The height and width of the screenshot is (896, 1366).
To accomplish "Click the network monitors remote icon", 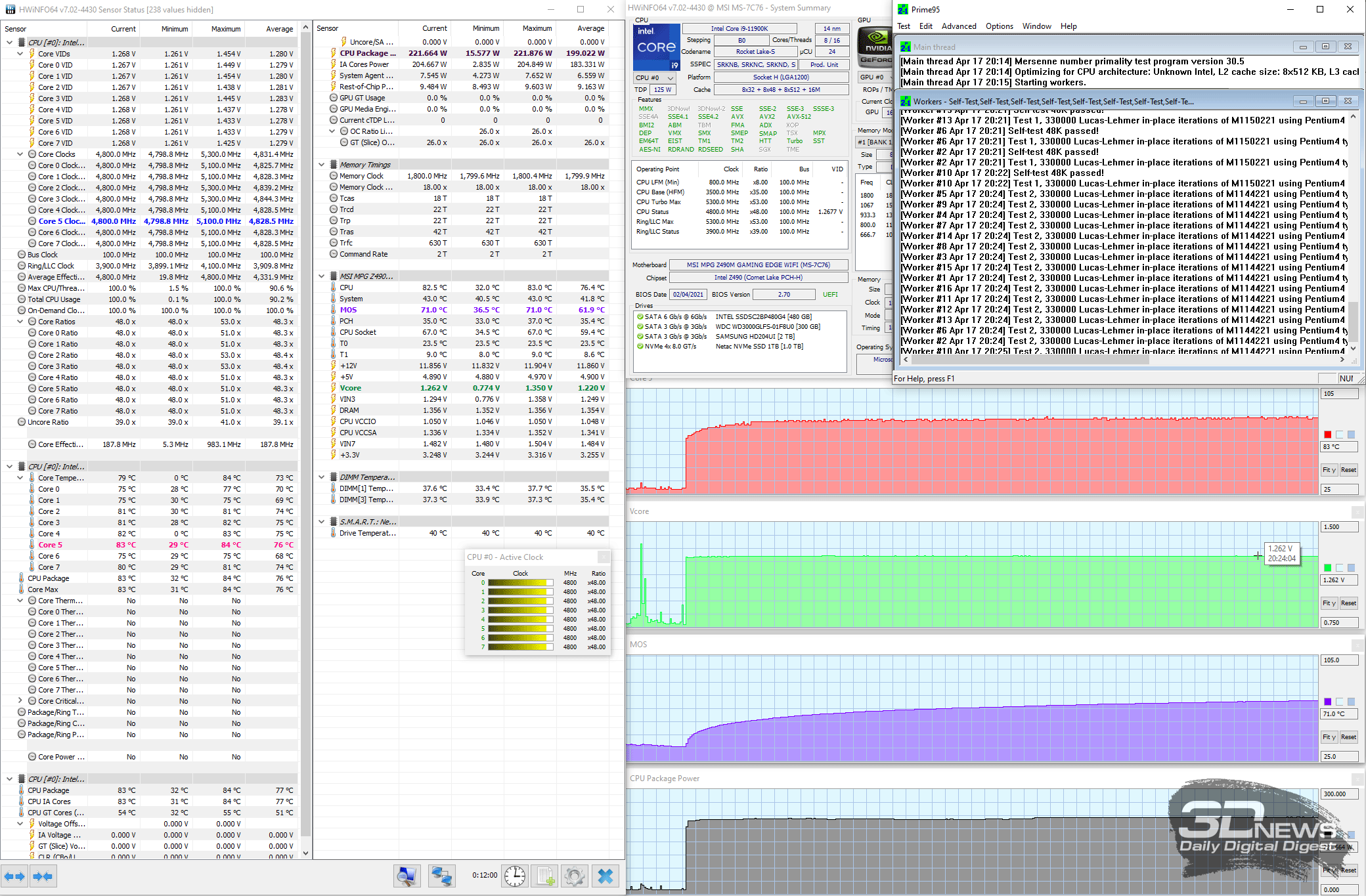I will tap(441, 876).
